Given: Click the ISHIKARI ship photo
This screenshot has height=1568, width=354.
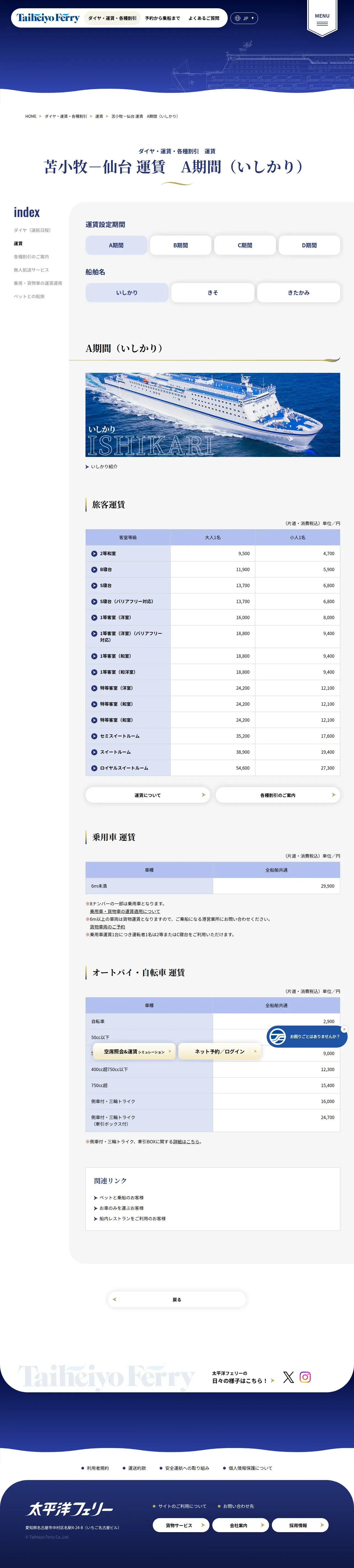Looking at the screenshot, I should pyautogui.click(x=213, y=414).
